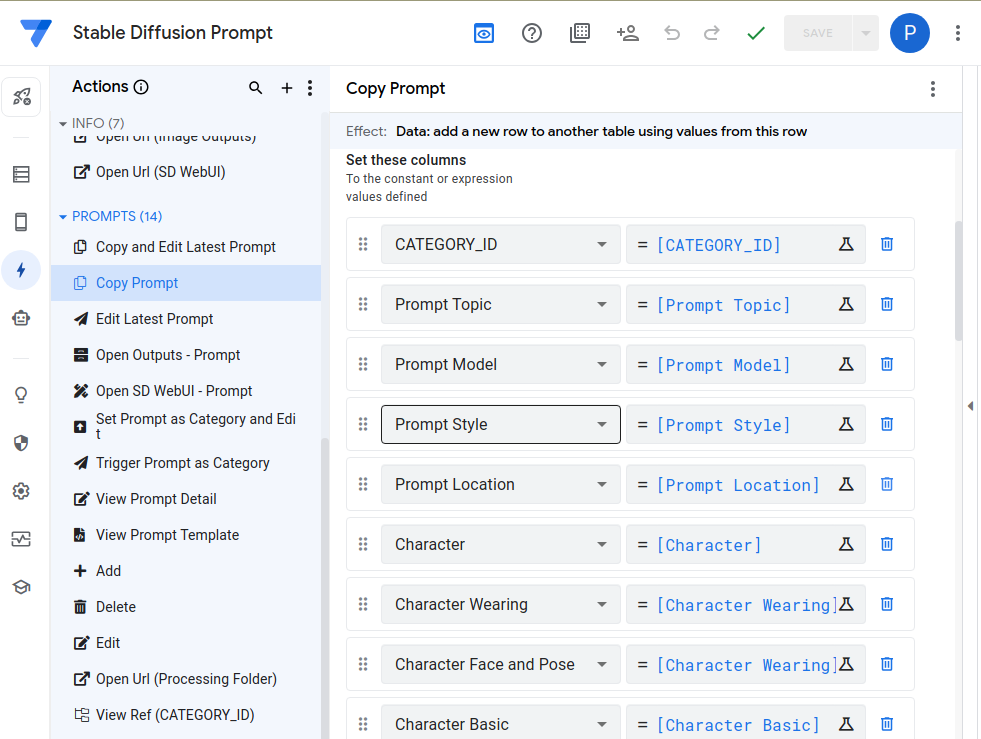The height and width of the screenshot is (739, 981).
Task: Click the Actions list vertical scrollbar
Action: tap(324, 588)
